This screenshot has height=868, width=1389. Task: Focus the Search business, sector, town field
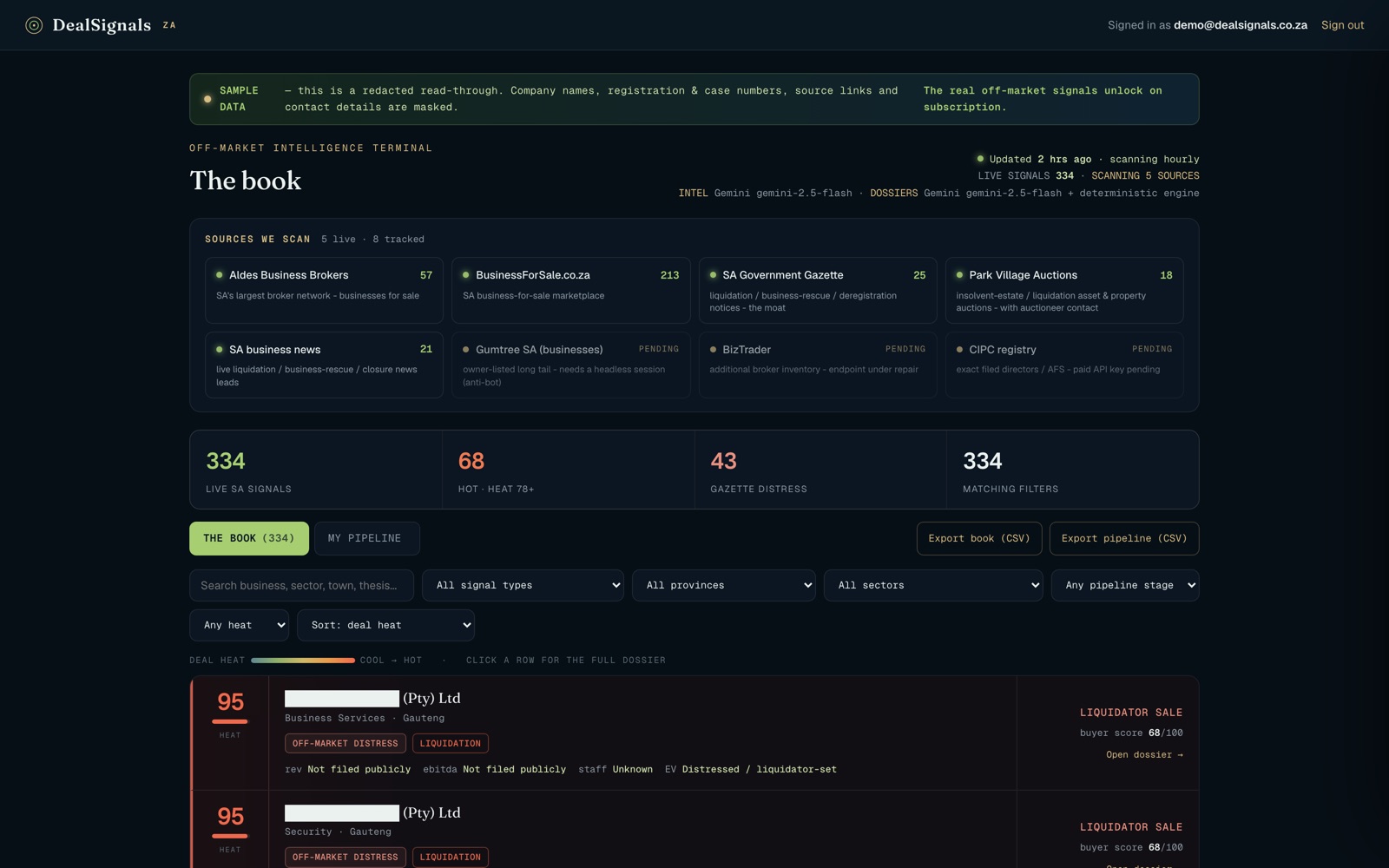[x=301, y=585]
